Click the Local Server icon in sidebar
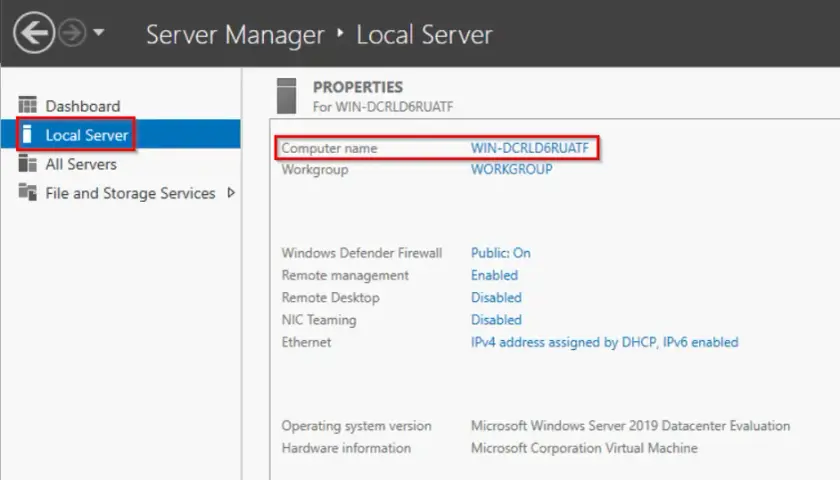840x480 pixels. tap(27, 134)
